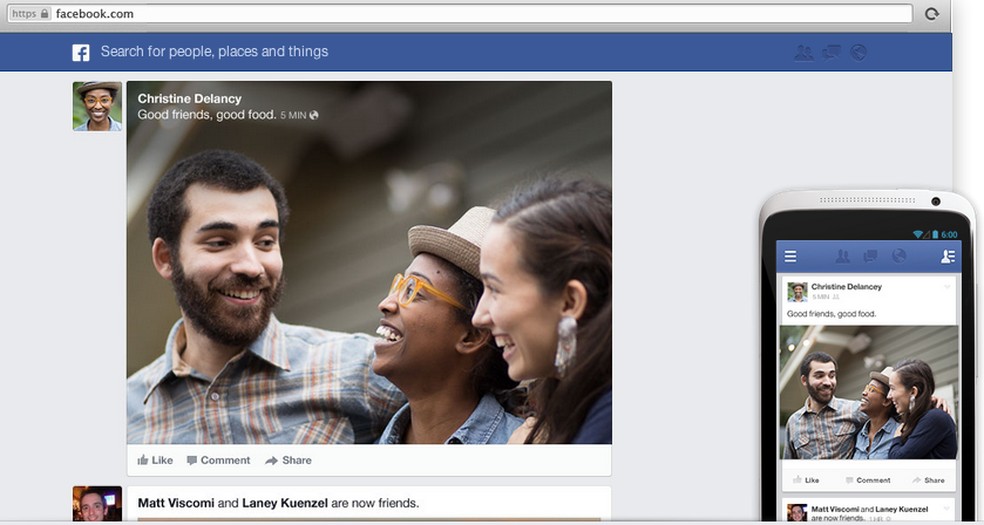Tap Christine's avatar on the phone post

tap(797, 292)
